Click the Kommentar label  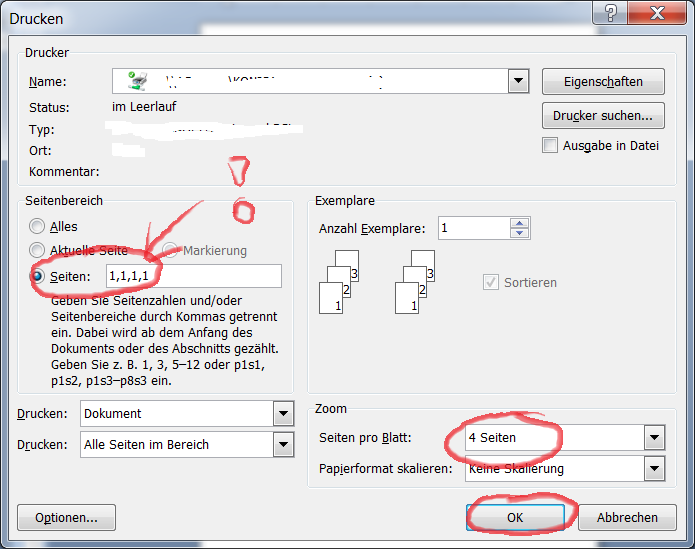click(x=64, y=171)
